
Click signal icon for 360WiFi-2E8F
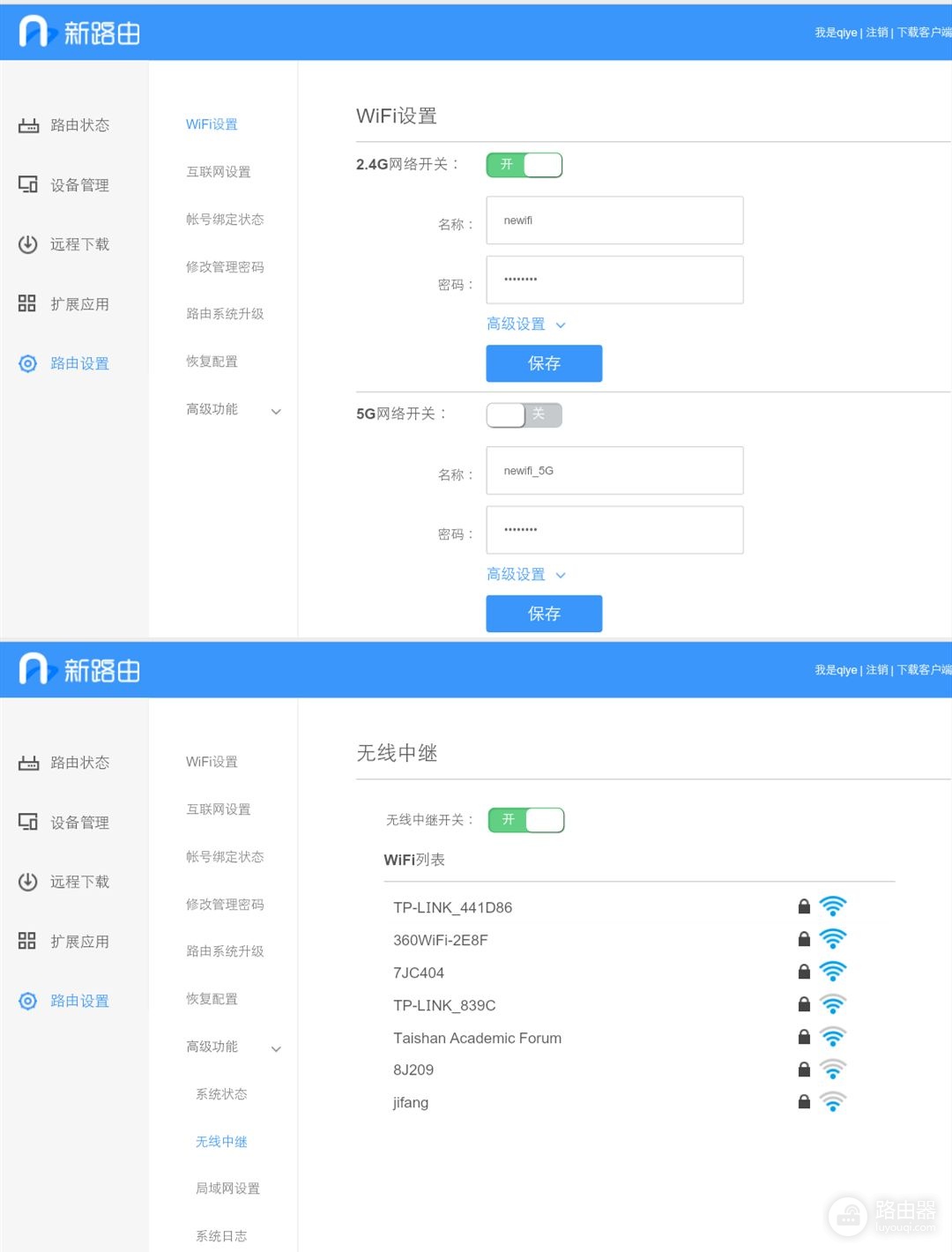[833, 938]
